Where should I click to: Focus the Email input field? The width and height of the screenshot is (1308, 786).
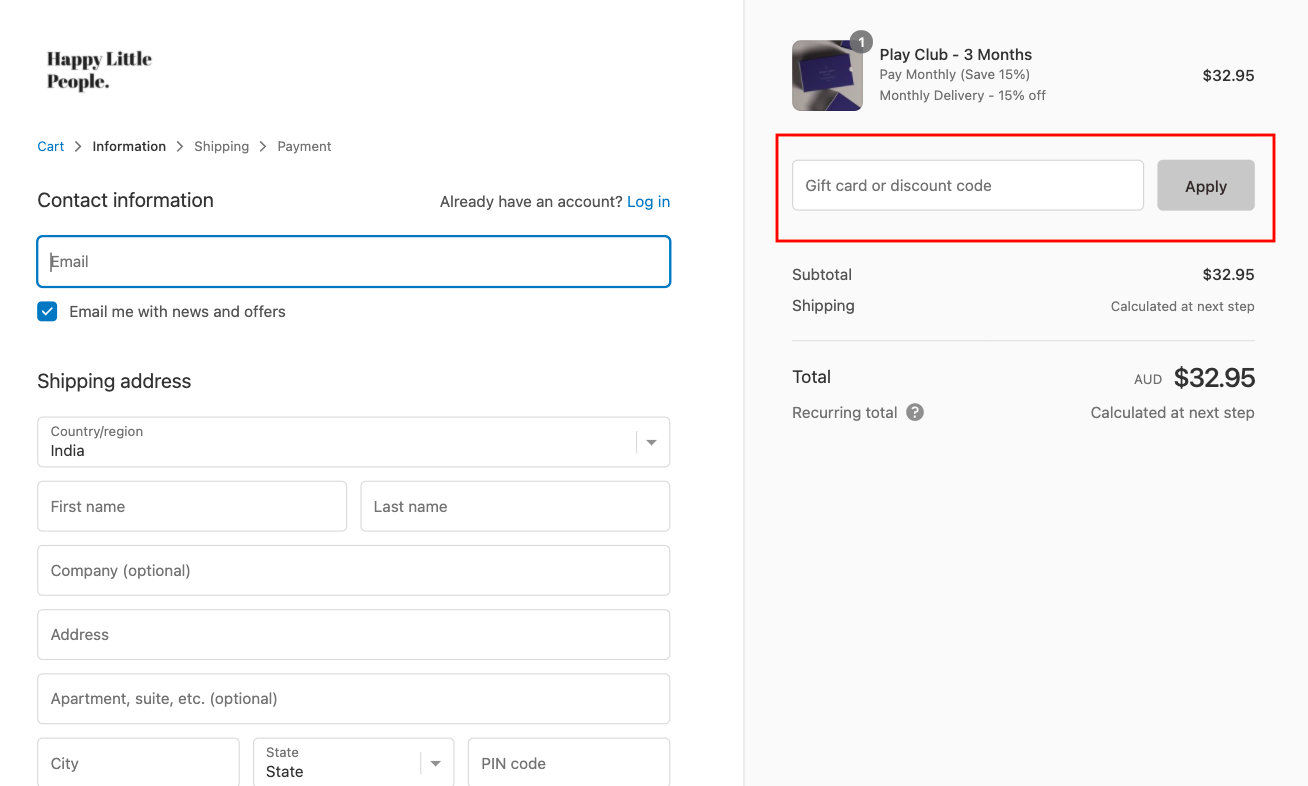[353, 261]
